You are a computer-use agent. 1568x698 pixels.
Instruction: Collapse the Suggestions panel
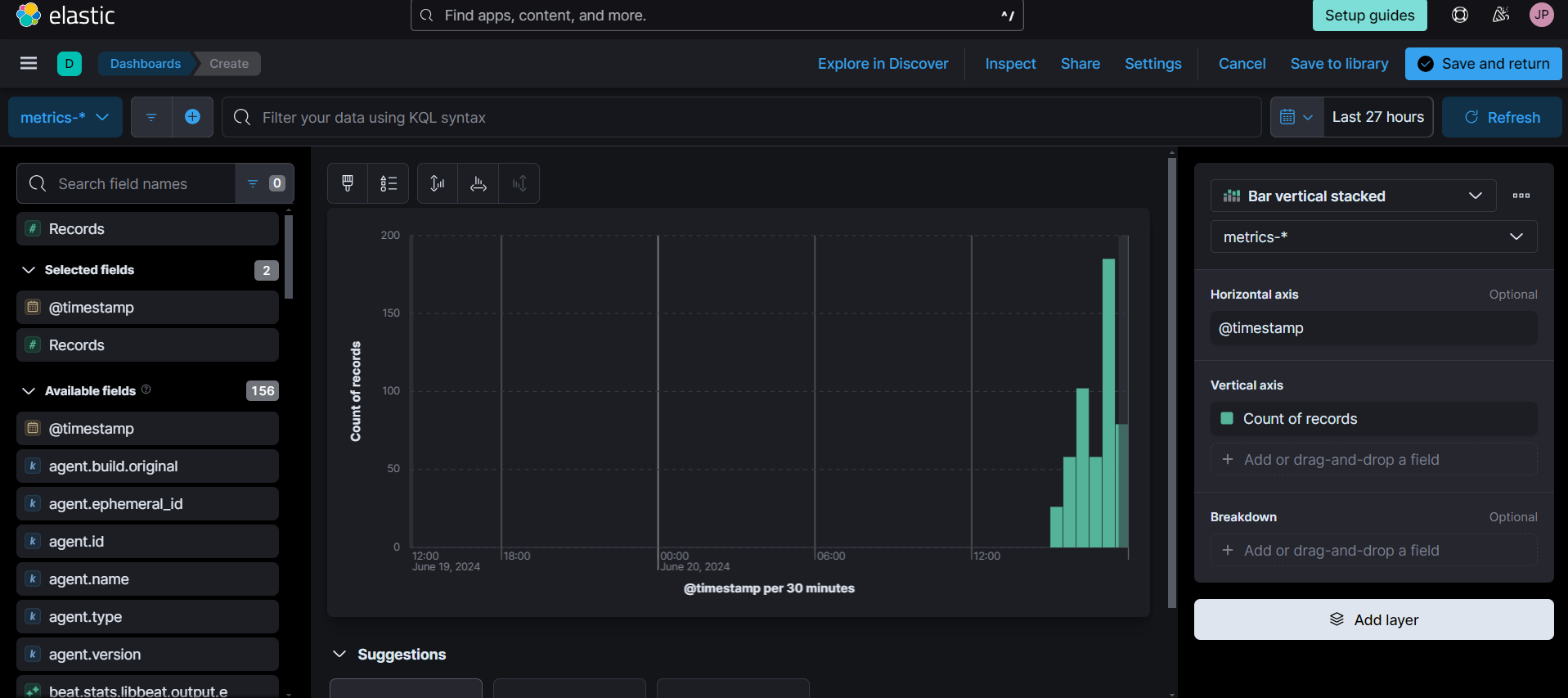339,654
